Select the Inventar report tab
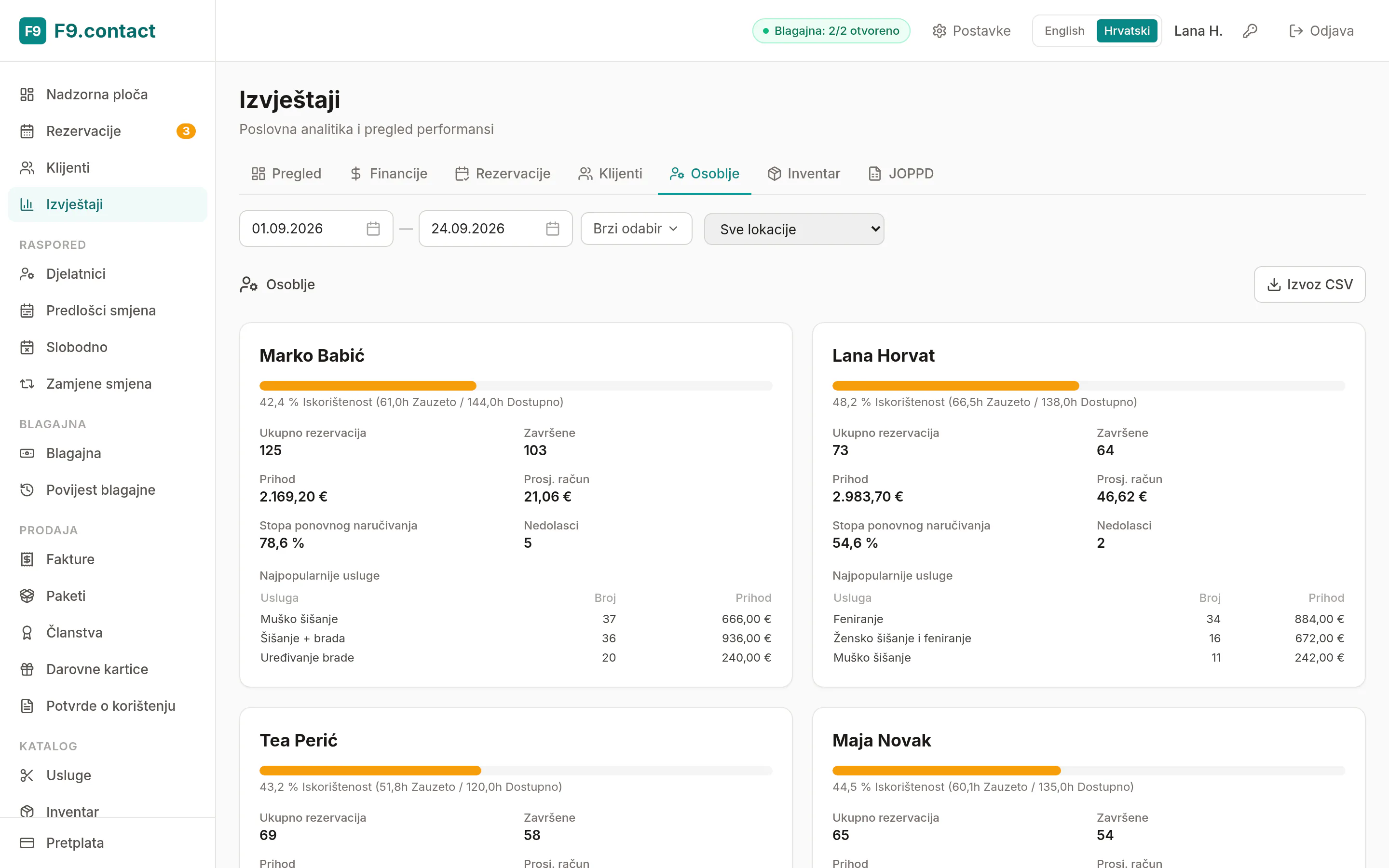Screen dimensions: 1389x868 click(803, 174)
